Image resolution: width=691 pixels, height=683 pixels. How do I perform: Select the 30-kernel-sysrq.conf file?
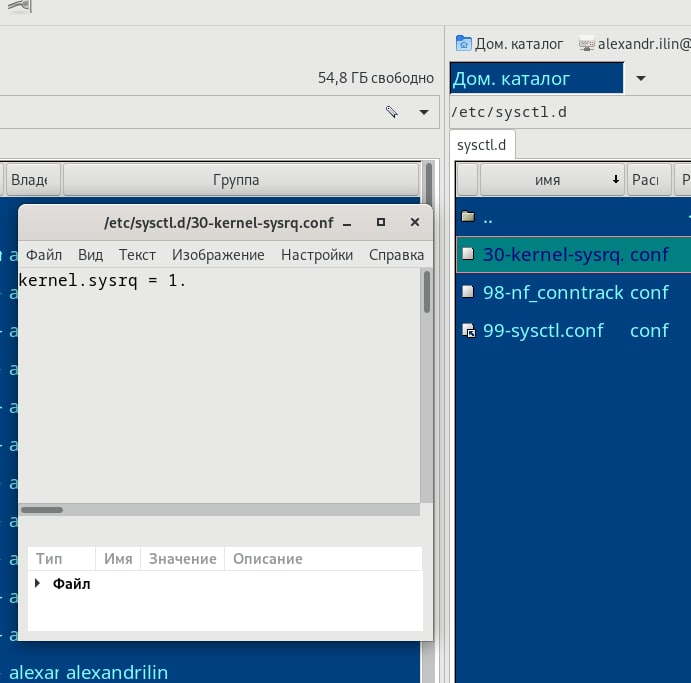574,255
